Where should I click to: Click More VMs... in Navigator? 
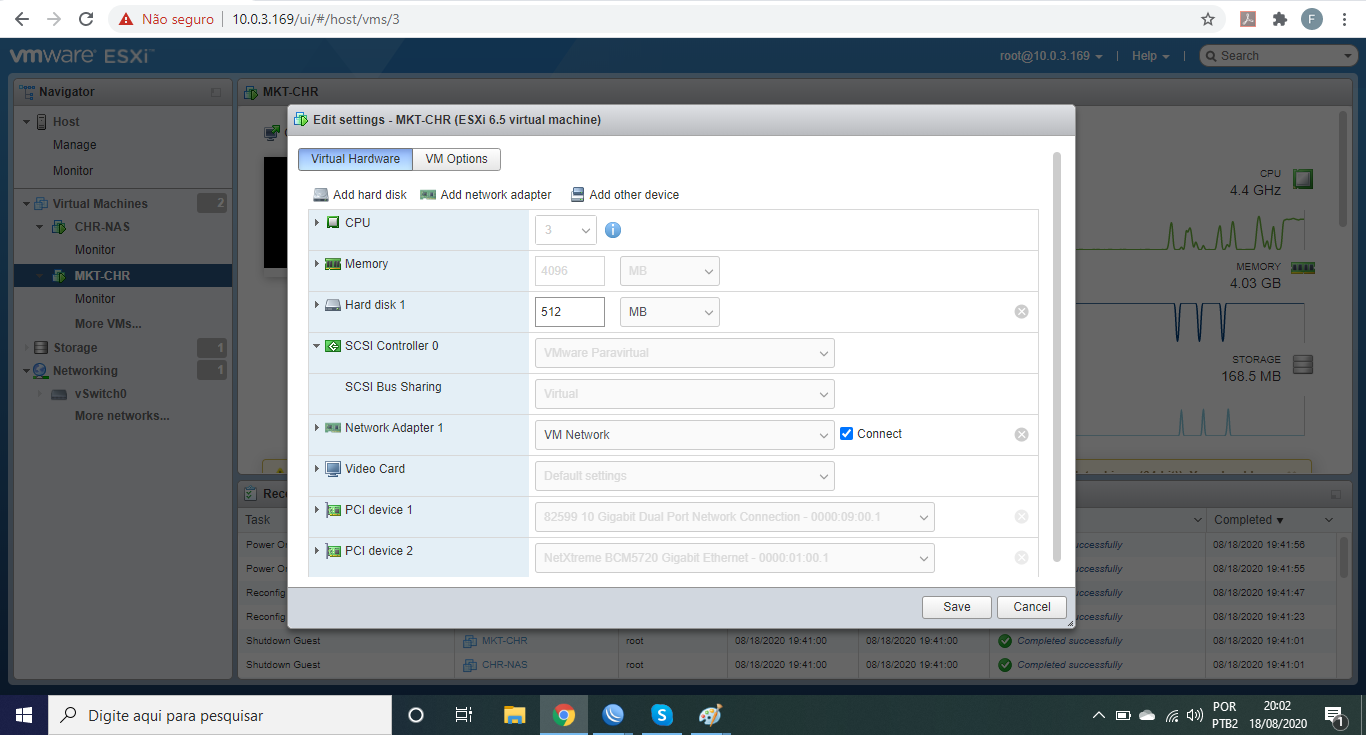pos(108,324)
